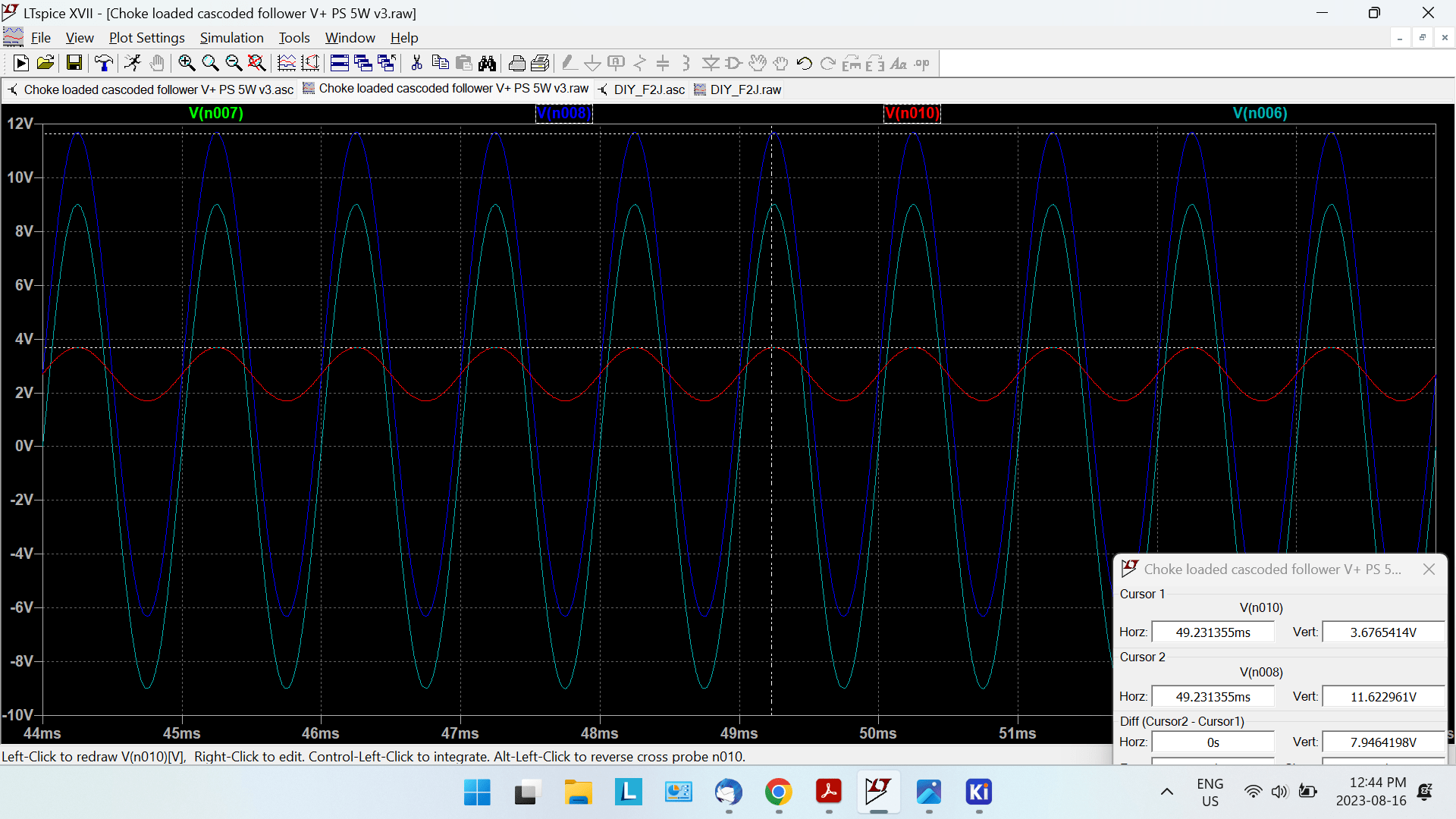The height and width of the screenshot is (819, 1456).
Task: Click the Copy toolbar icon
Action: click(440, 64)
